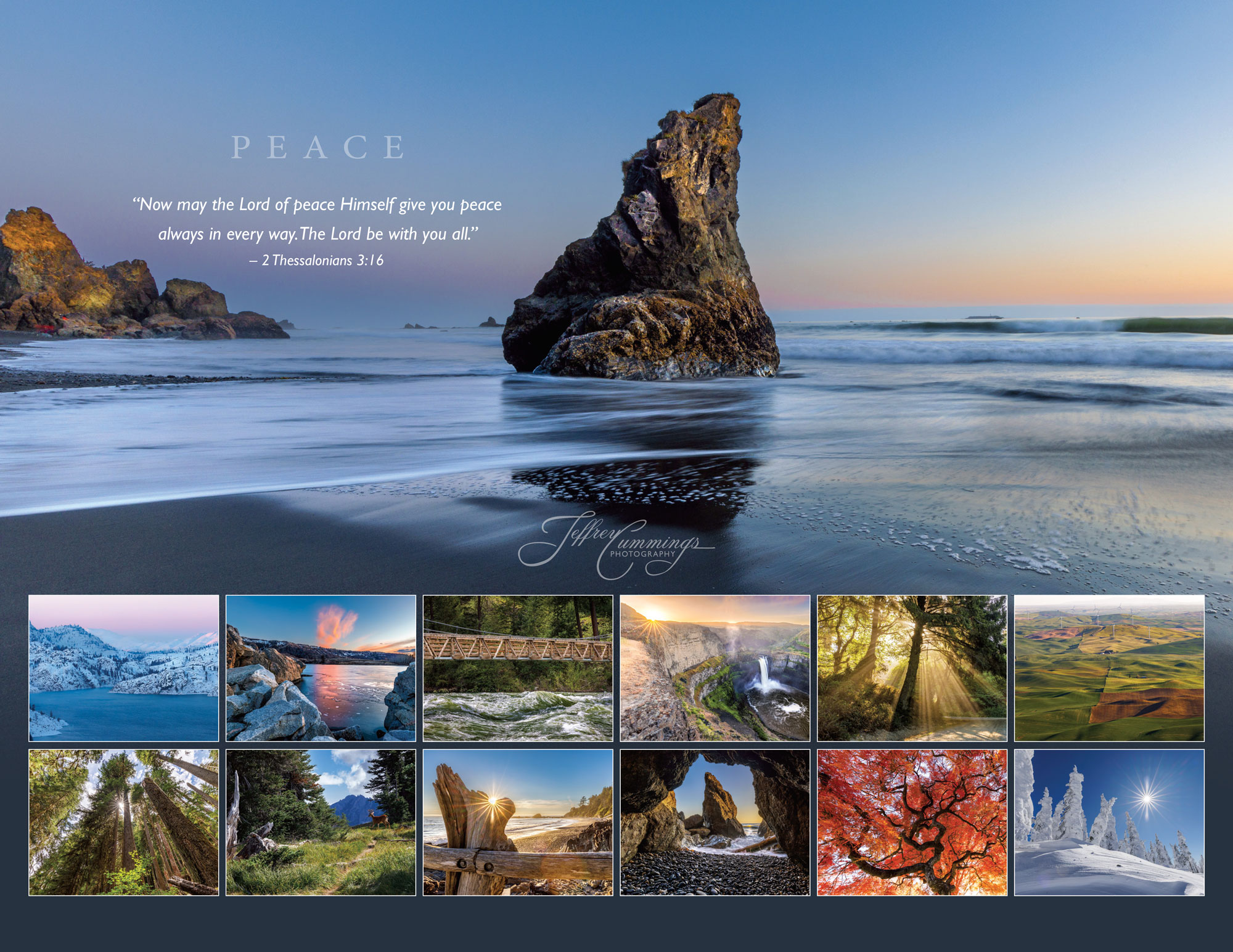
Task: Click the PEACE title text
Action: (x=318, y=148)
